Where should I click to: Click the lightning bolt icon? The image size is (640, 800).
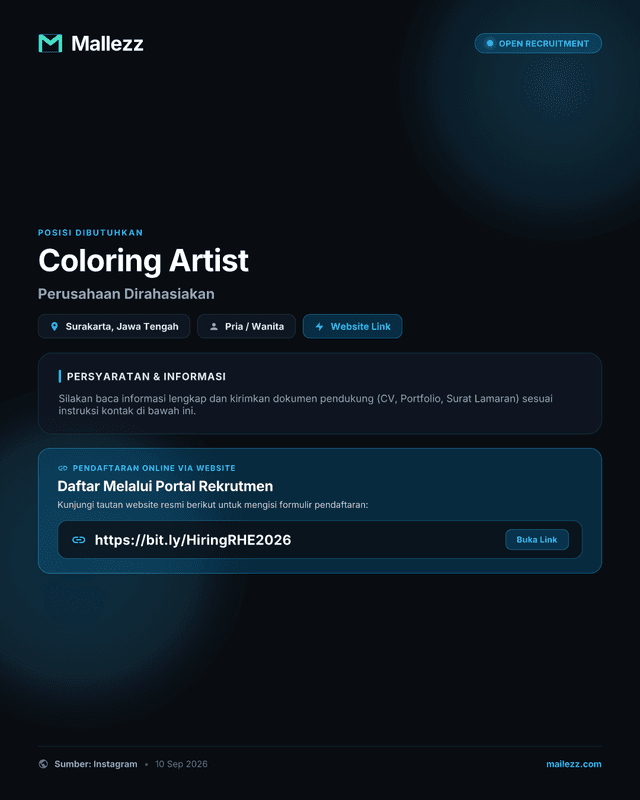point(319,327)
